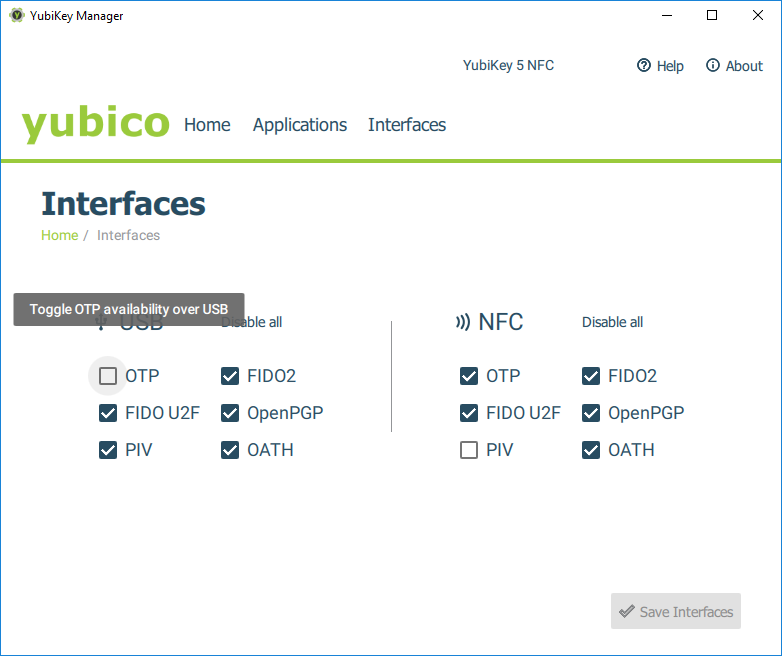Uncheck PIV under USB
The image size is (782, 656).
click(x=108, y=450)
